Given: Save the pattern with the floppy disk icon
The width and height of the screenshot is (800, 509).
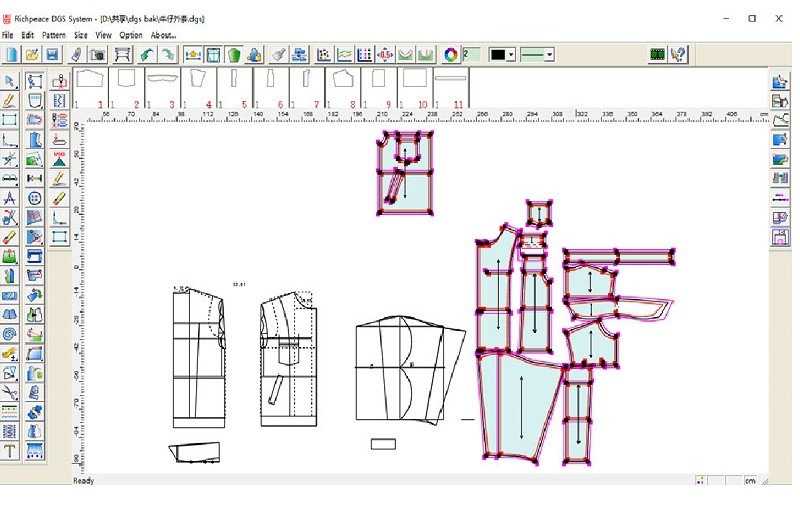Looking at the screenshot, I should (51, 54).
